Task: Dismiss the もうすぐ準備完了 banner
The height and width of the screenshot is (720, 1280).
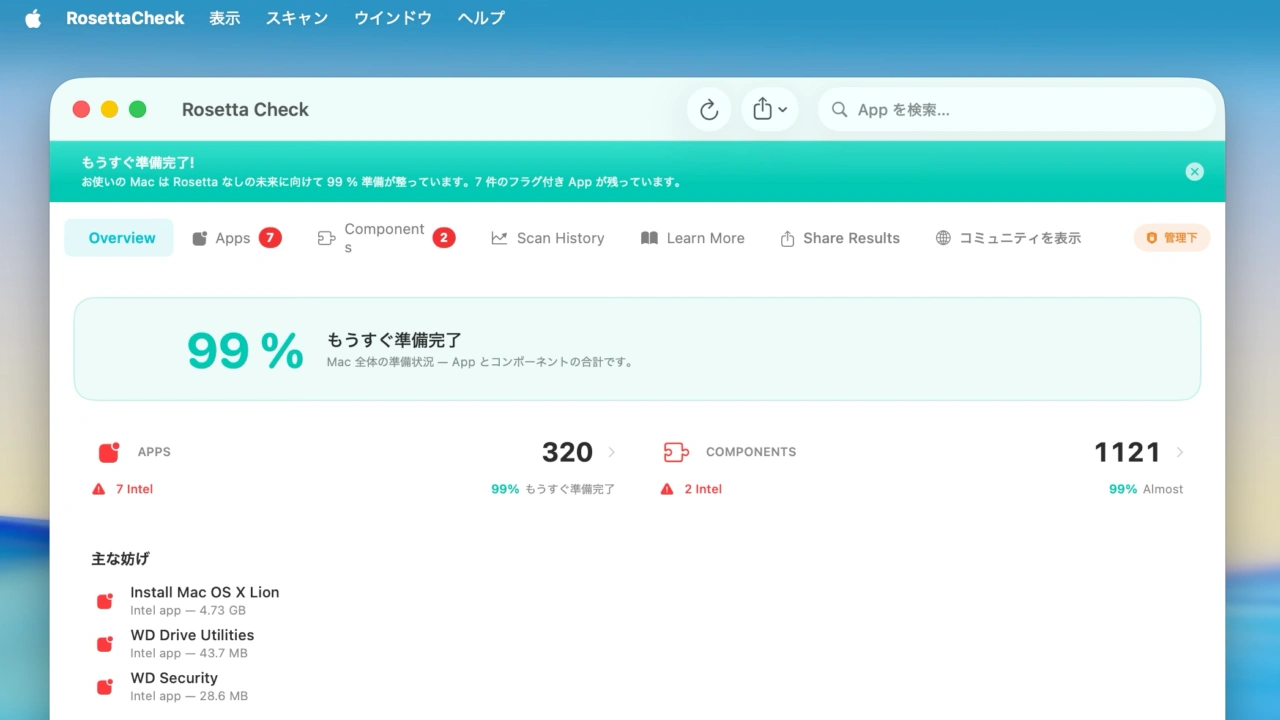Action: click(x=1194, y=171)
